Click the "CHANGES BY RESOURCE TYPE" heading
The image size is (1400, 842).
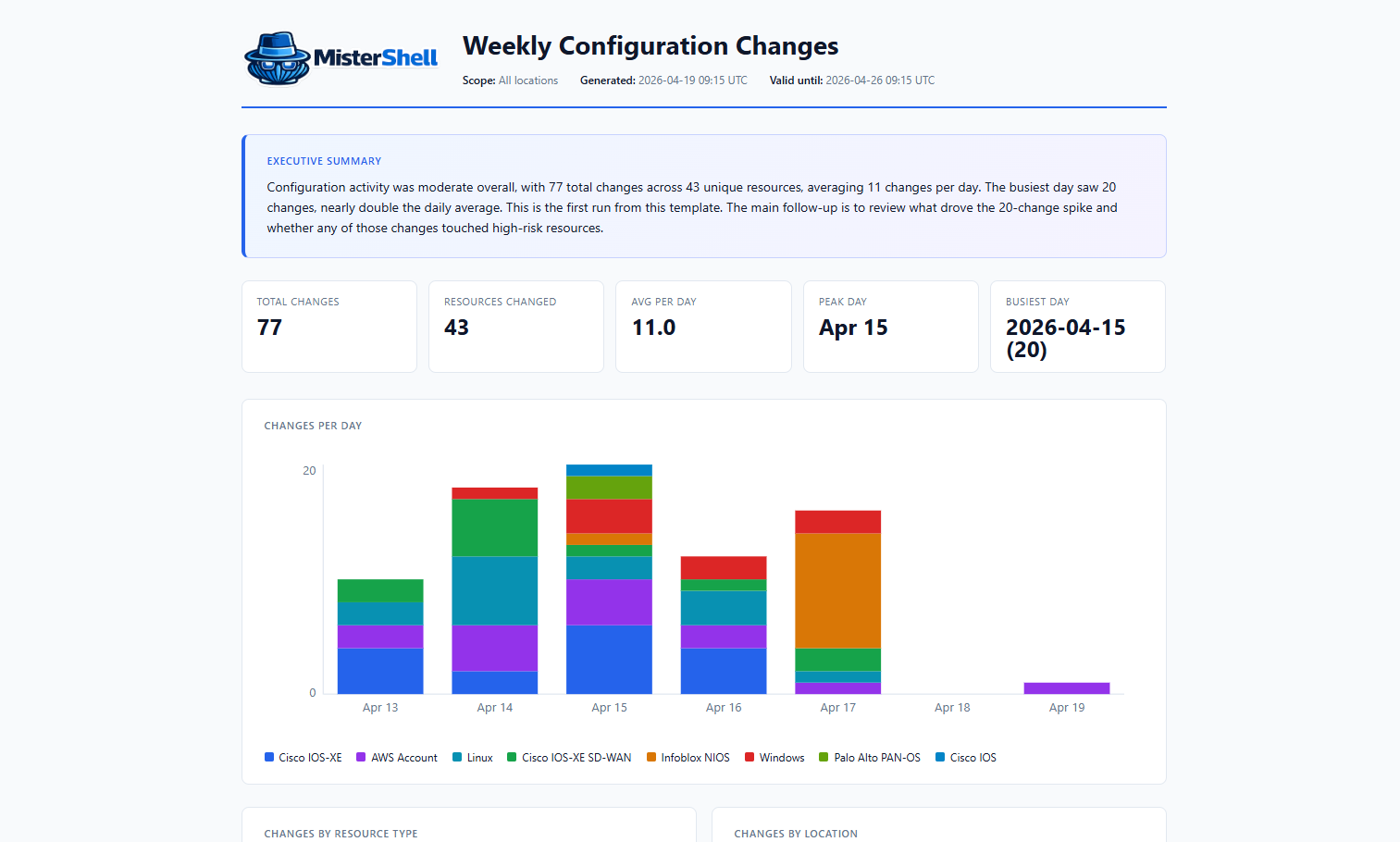click(x=341, y=834)
